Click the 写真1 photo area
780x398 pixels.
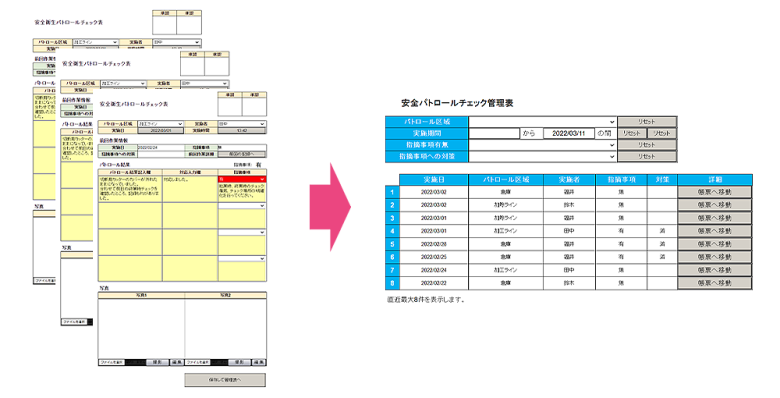(x=141, y=328)
